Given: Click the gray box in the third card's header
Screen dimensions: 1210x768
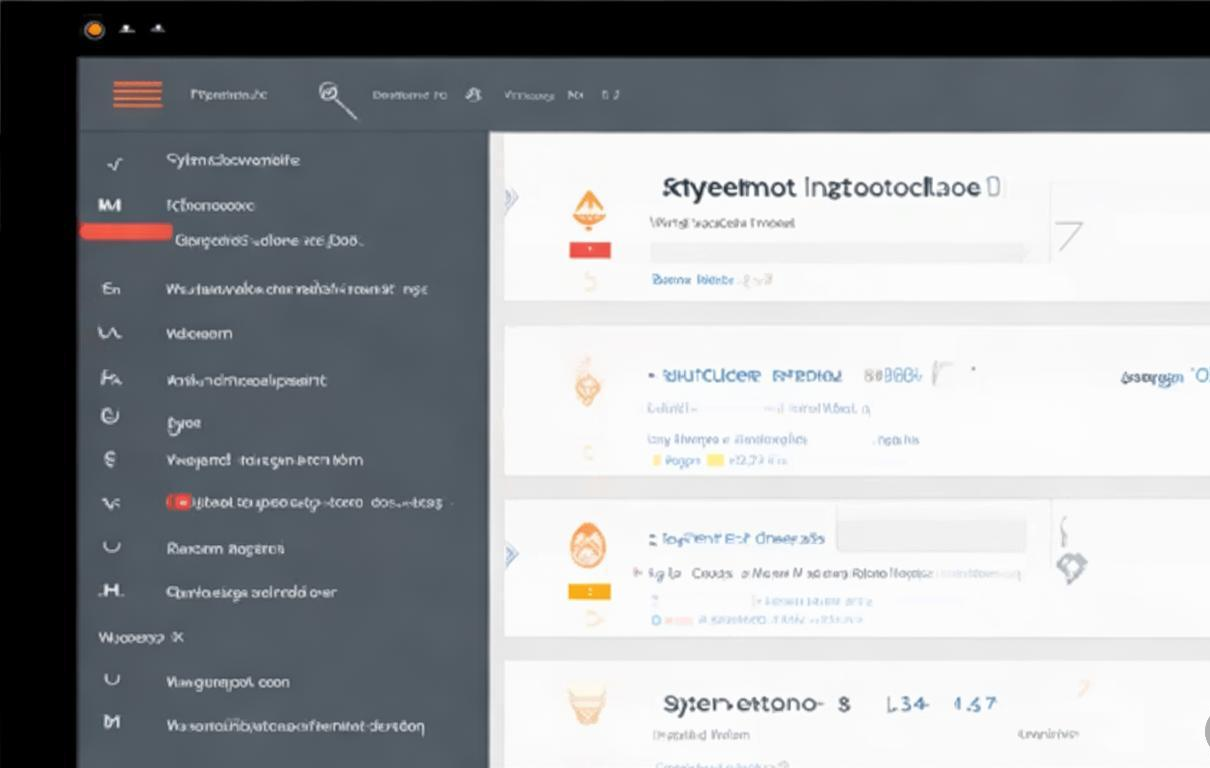Looking at the screenshot, I should click(x=932, y=535).
